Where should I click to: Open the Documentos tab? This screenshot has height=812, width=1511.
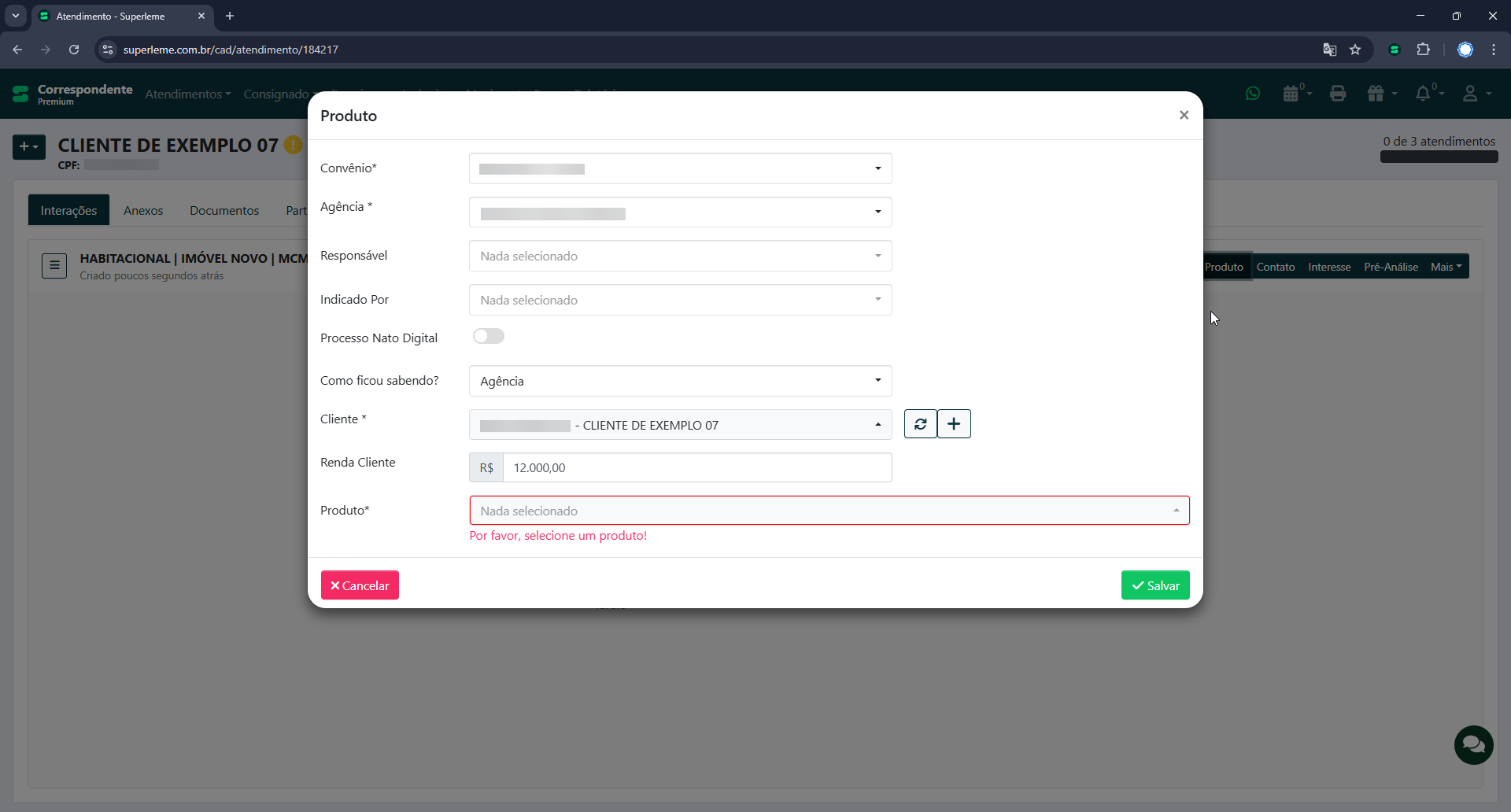224,210
